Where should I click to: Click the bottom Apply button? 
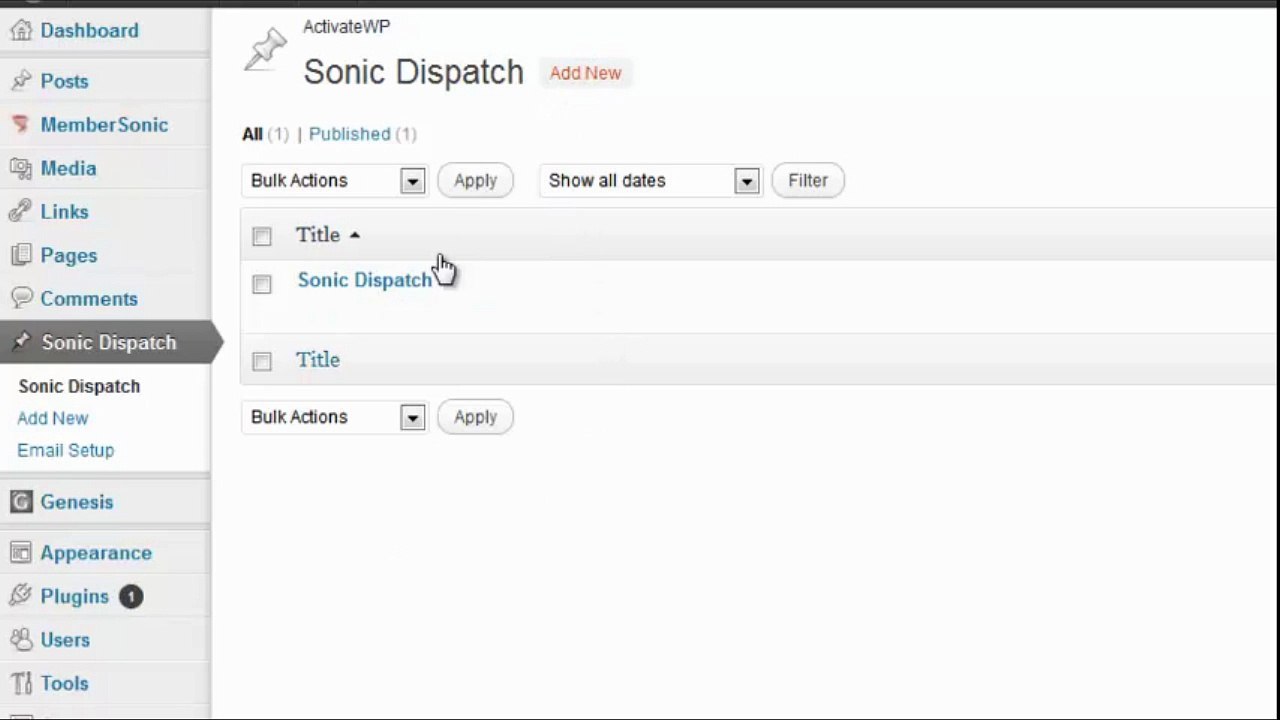click(x=475, y=417)
